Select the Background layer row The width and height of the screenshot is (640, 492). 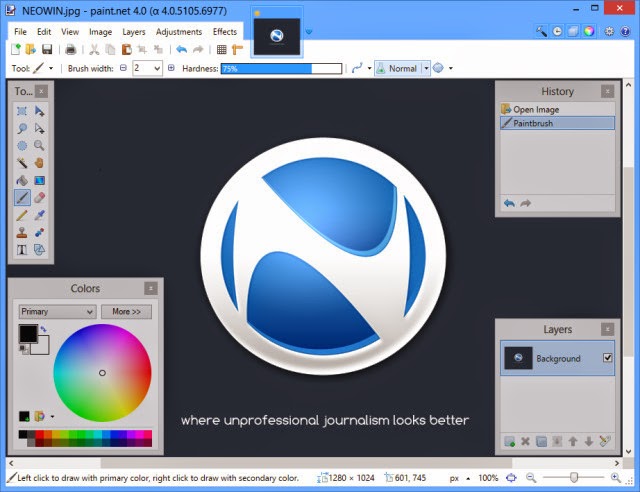pyautogui.click(x=557, y=358)
